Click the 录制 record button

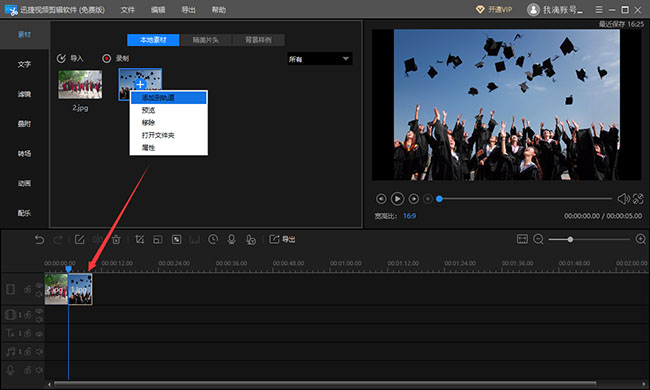pos(116,58)
